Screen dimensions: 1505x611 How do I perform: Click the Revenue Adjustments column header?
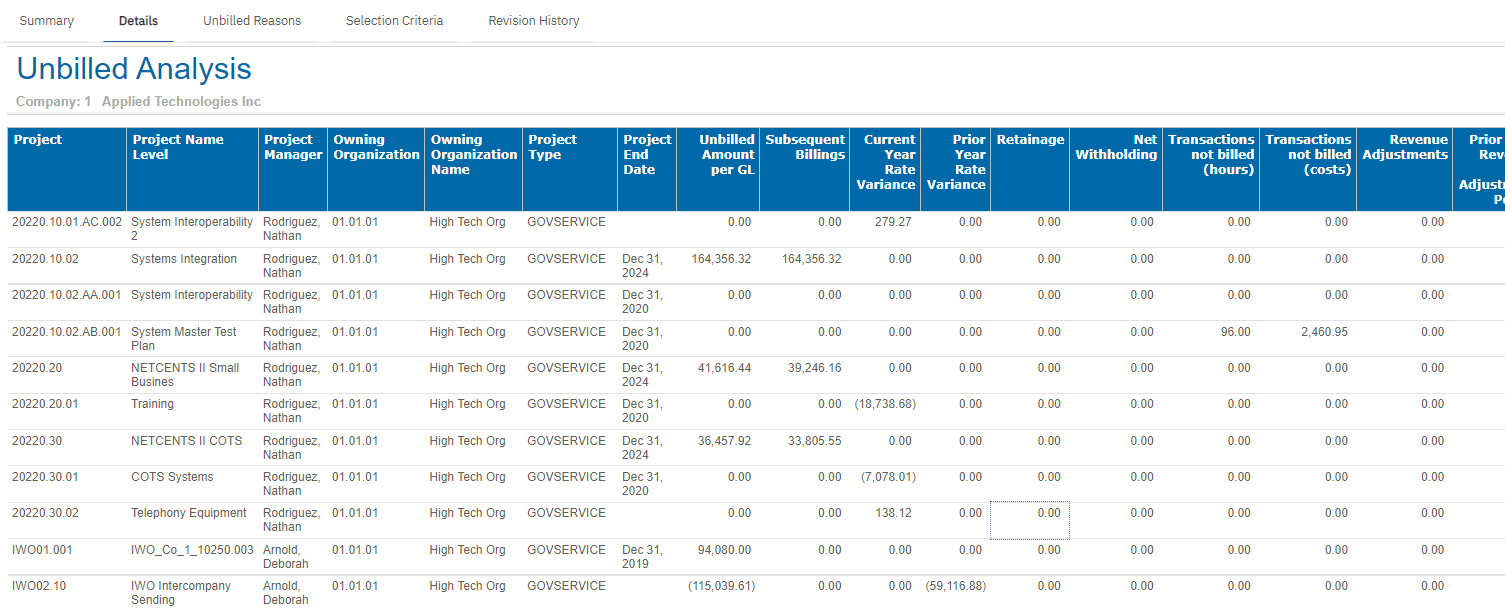(x=1404, y=147)
